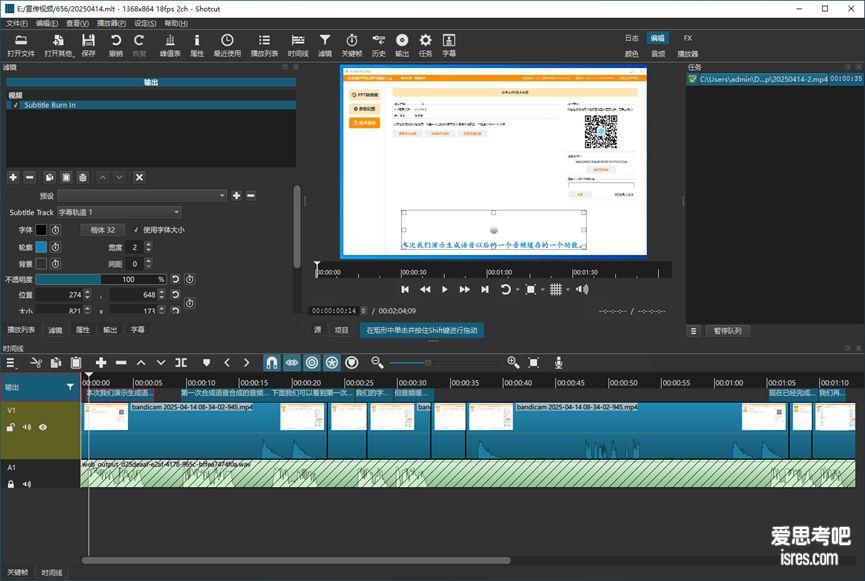
Task: Toggle timeline snapping magnet button
Action: pos(271,363)
